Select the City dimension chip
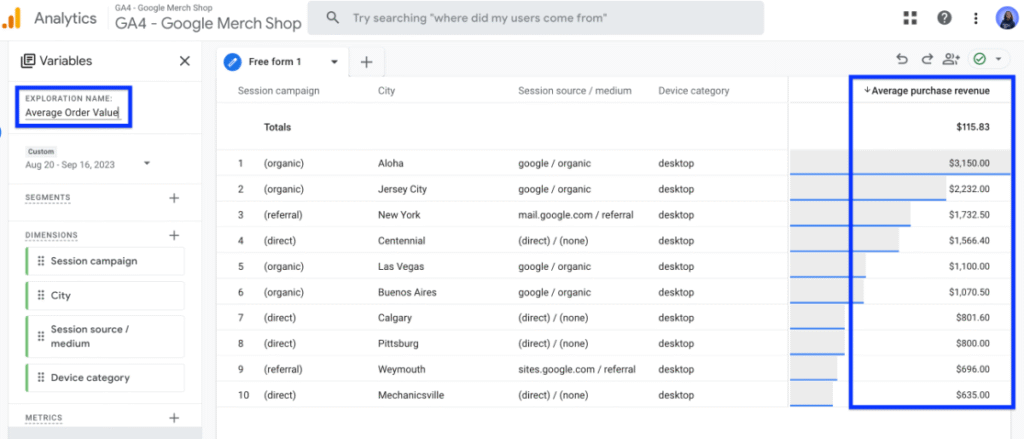 coord(105,295)
